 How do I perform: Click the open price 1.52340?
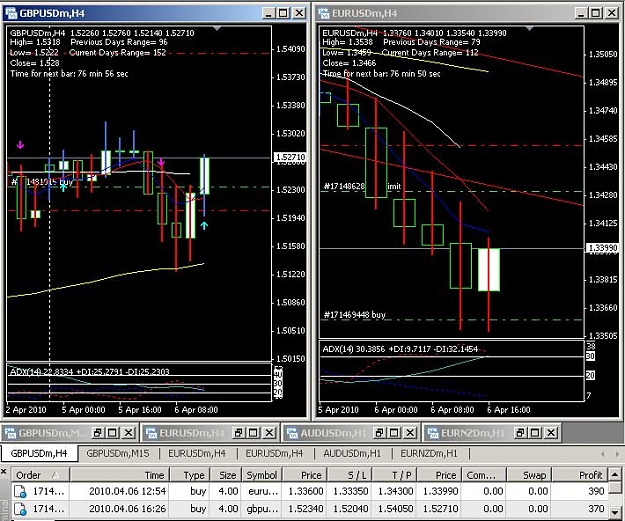(x=306, y=509)
